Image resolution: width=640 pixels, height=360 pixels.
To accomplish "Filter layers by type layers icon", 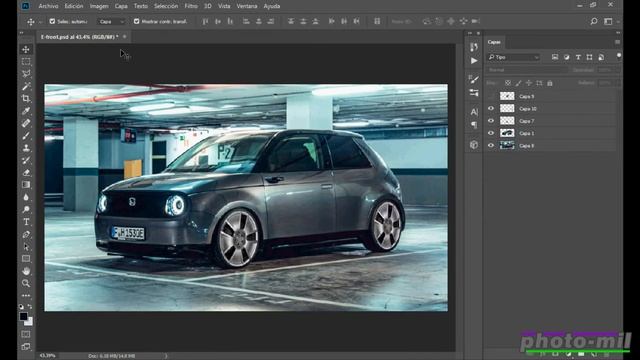I will pos(578,57).
